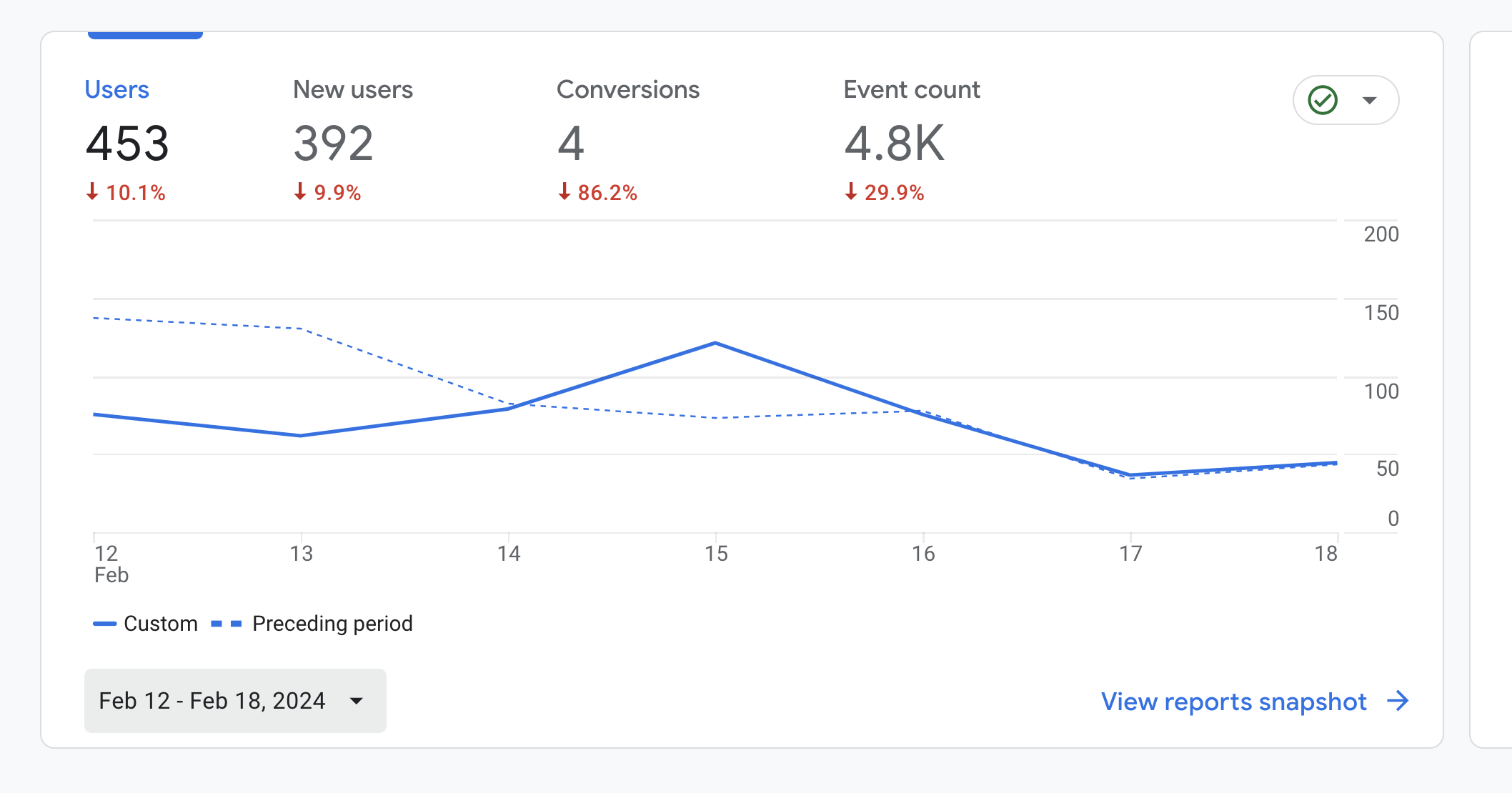Viewport: 1512px width, 793px height.
Task: Open the Feb 12 - Feb 18 date selector
Action: pos(234,701)
